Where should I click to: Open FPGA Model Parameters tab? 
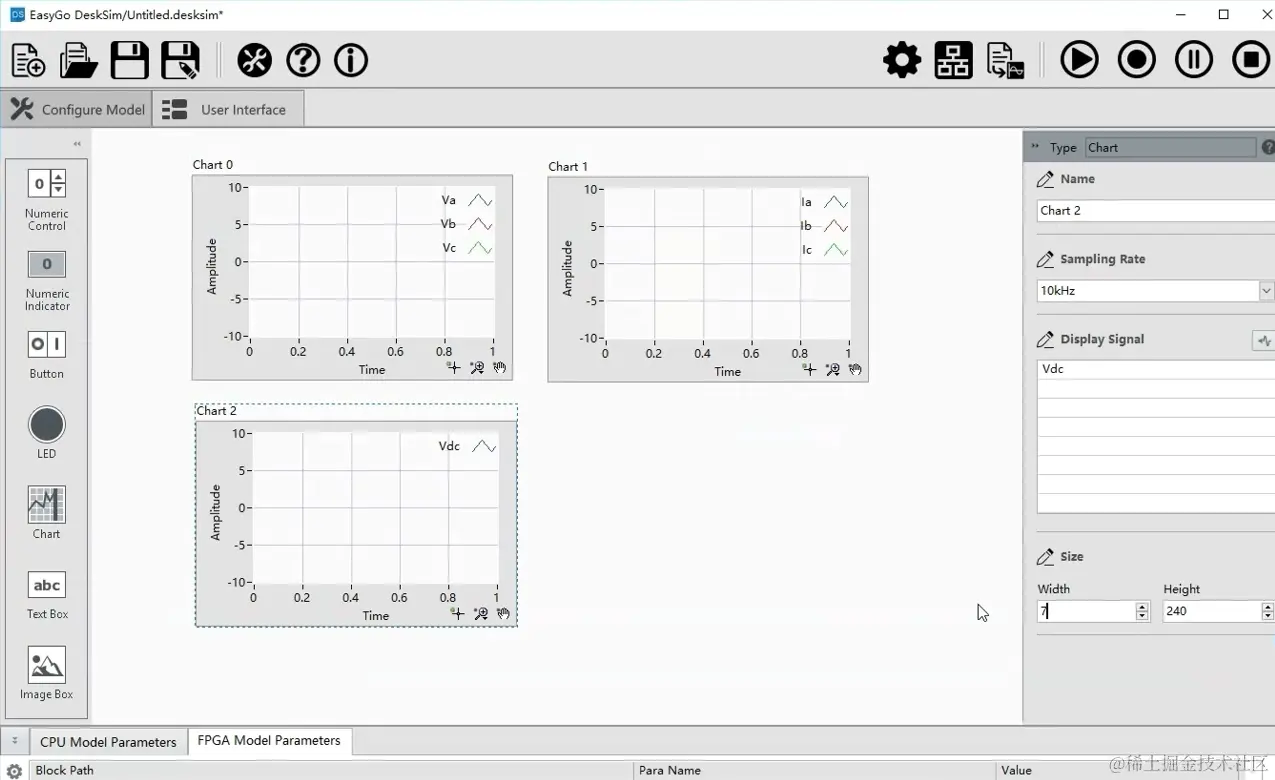pos(269,740)
